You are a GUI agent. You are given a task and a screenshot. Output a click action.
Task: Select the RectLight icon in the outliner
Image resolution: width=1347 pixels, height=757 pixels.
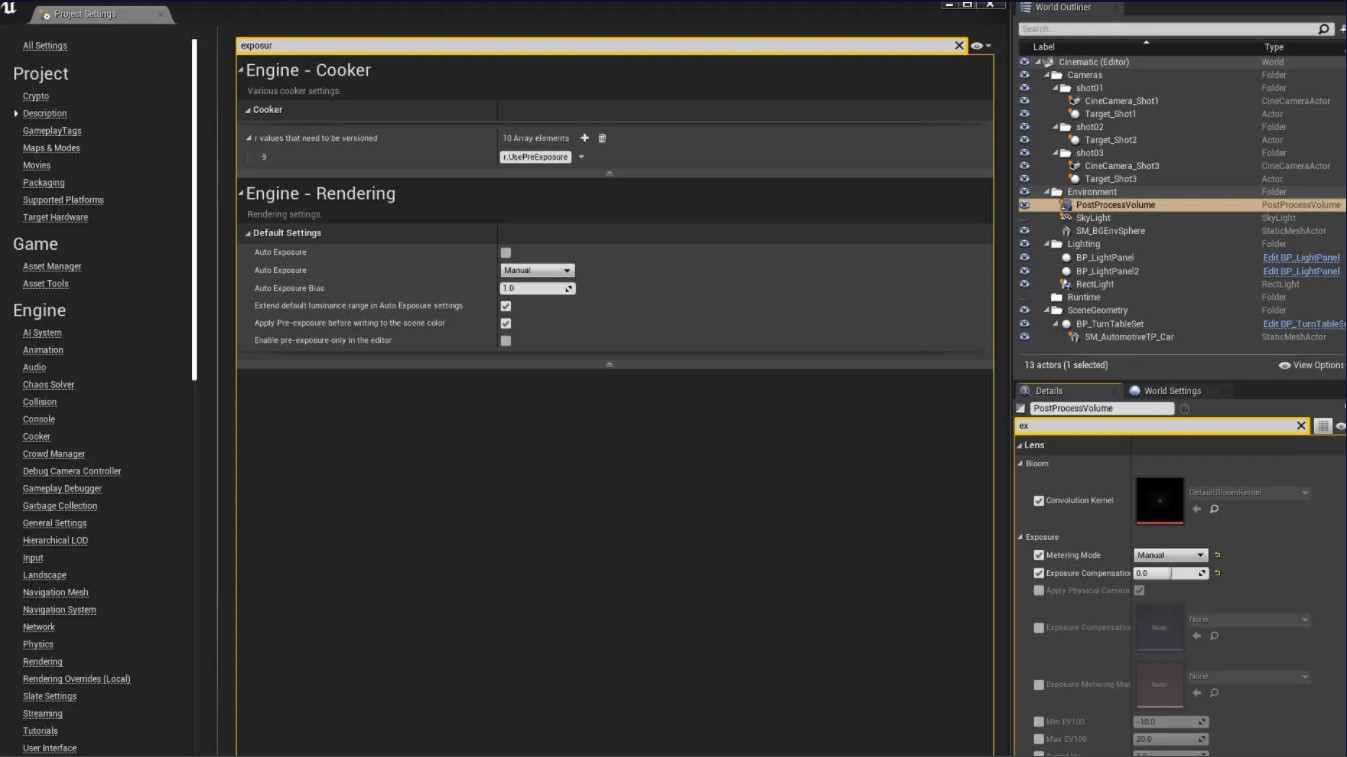1067,284
